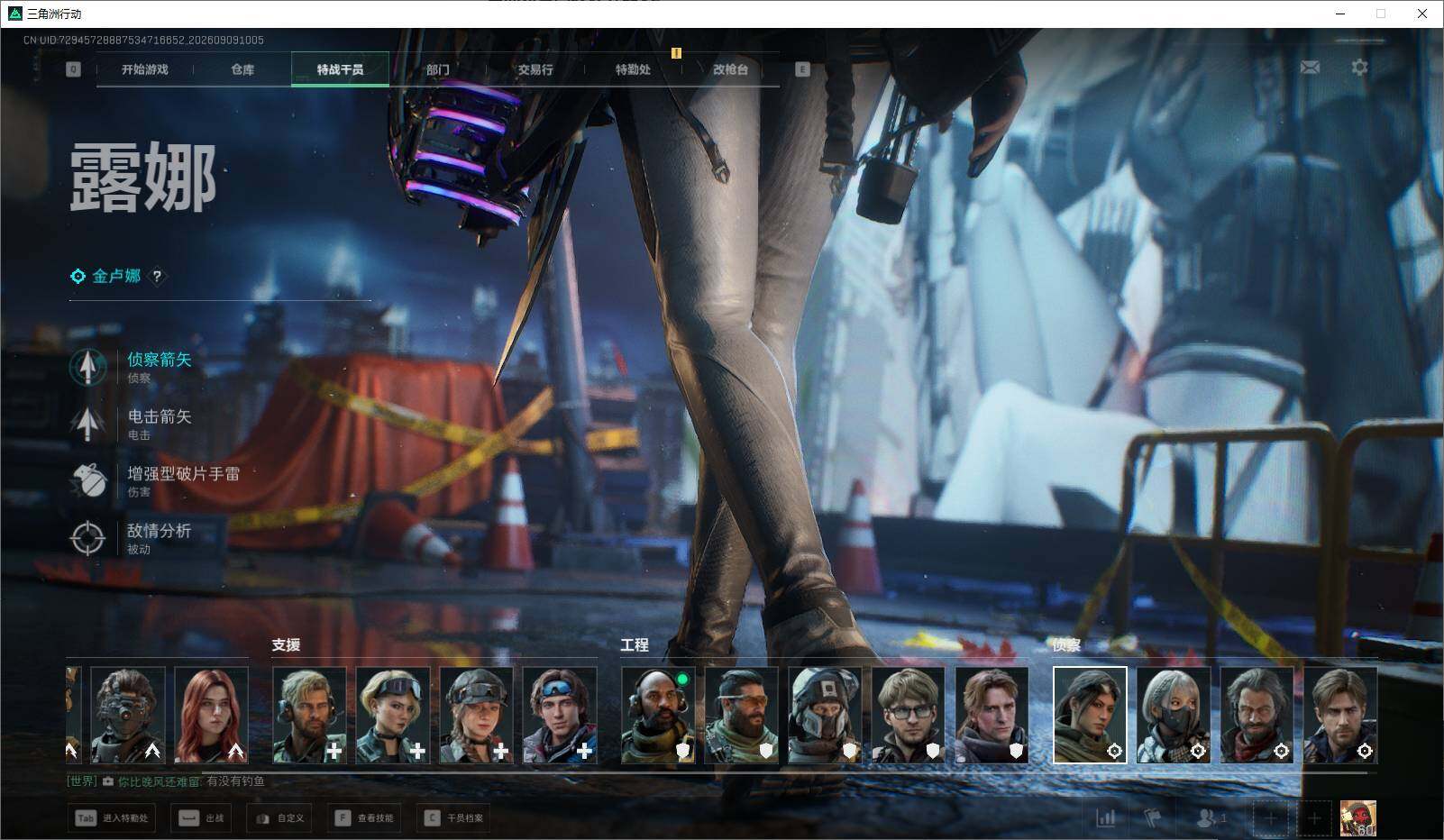Image resolution: width=1444 pixels, height=840 pixels.
Task: Select the long-haired engineer without glasses
Action: 992,715
